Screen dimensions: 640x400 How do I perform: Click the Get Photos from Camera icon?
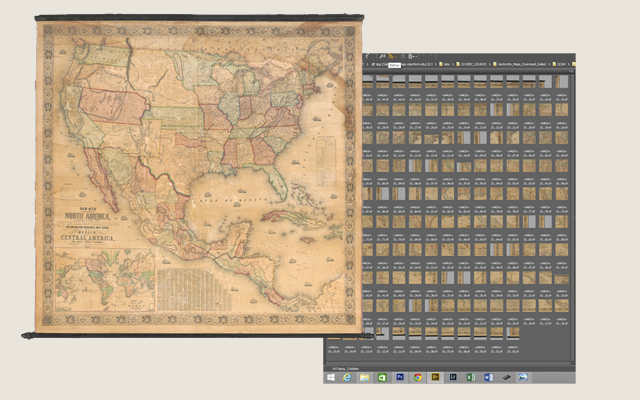(382, 56)
